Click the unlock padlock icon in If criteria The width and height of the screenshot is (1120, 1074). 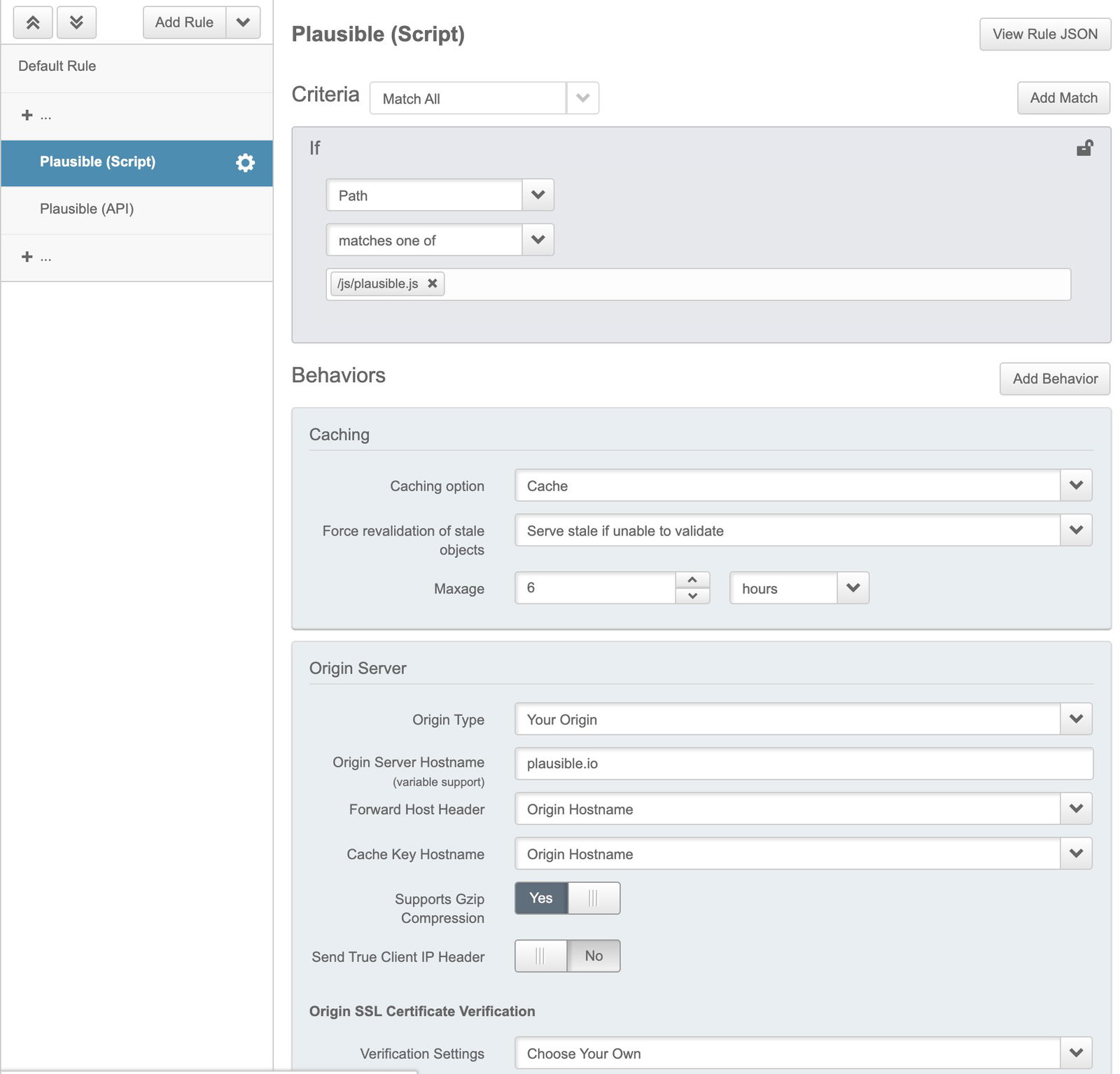coord(1084,148)
